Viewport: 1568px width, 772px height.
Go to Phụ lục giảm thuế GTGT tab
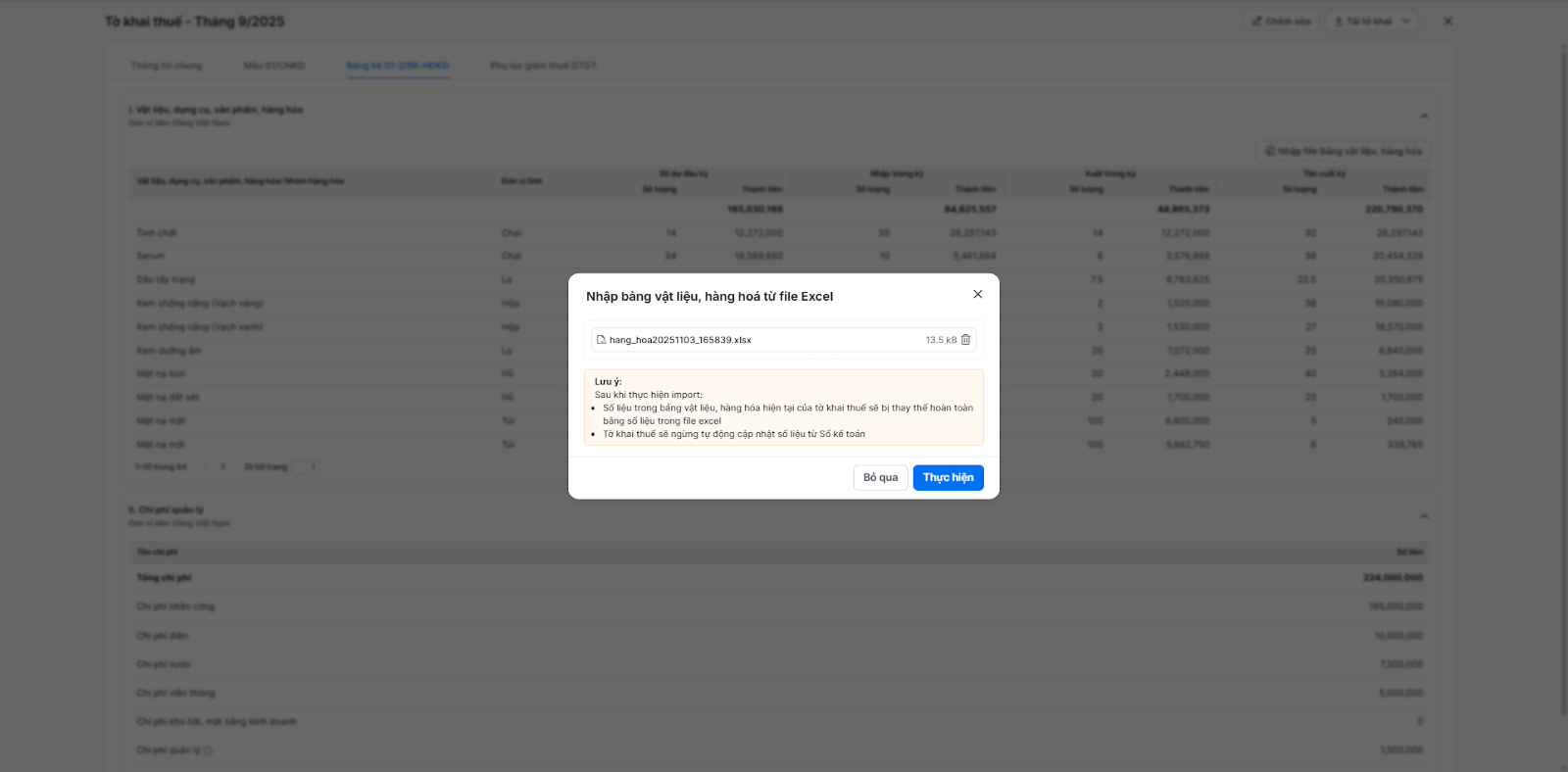click(543, 66)
